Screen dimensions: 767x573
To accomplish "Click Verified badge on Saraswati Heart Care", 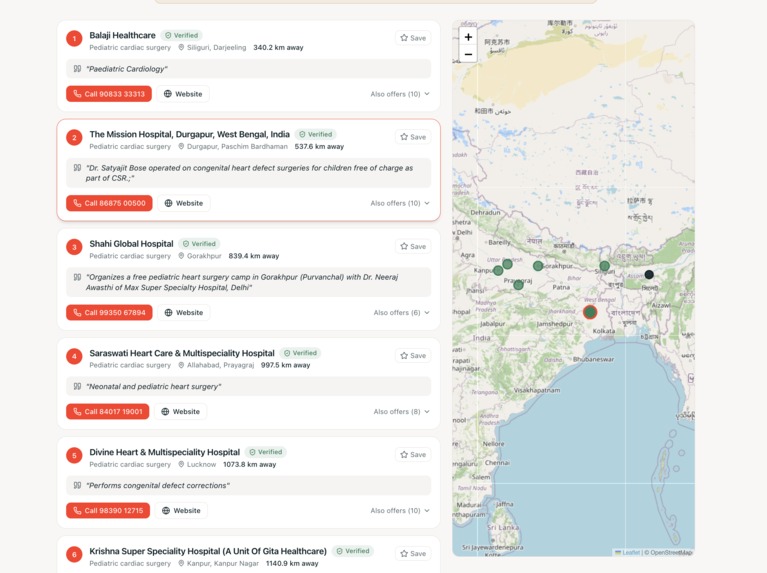I will click(300, 353).
